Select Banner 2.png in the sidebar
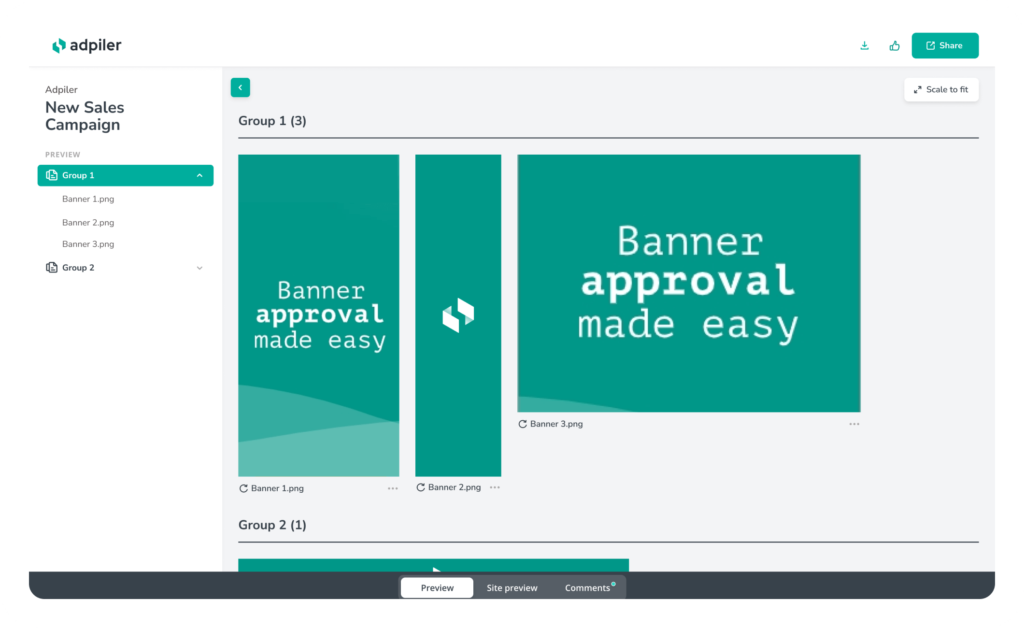The width and height of the screenshot is (1024, 628). click(88, 223)
